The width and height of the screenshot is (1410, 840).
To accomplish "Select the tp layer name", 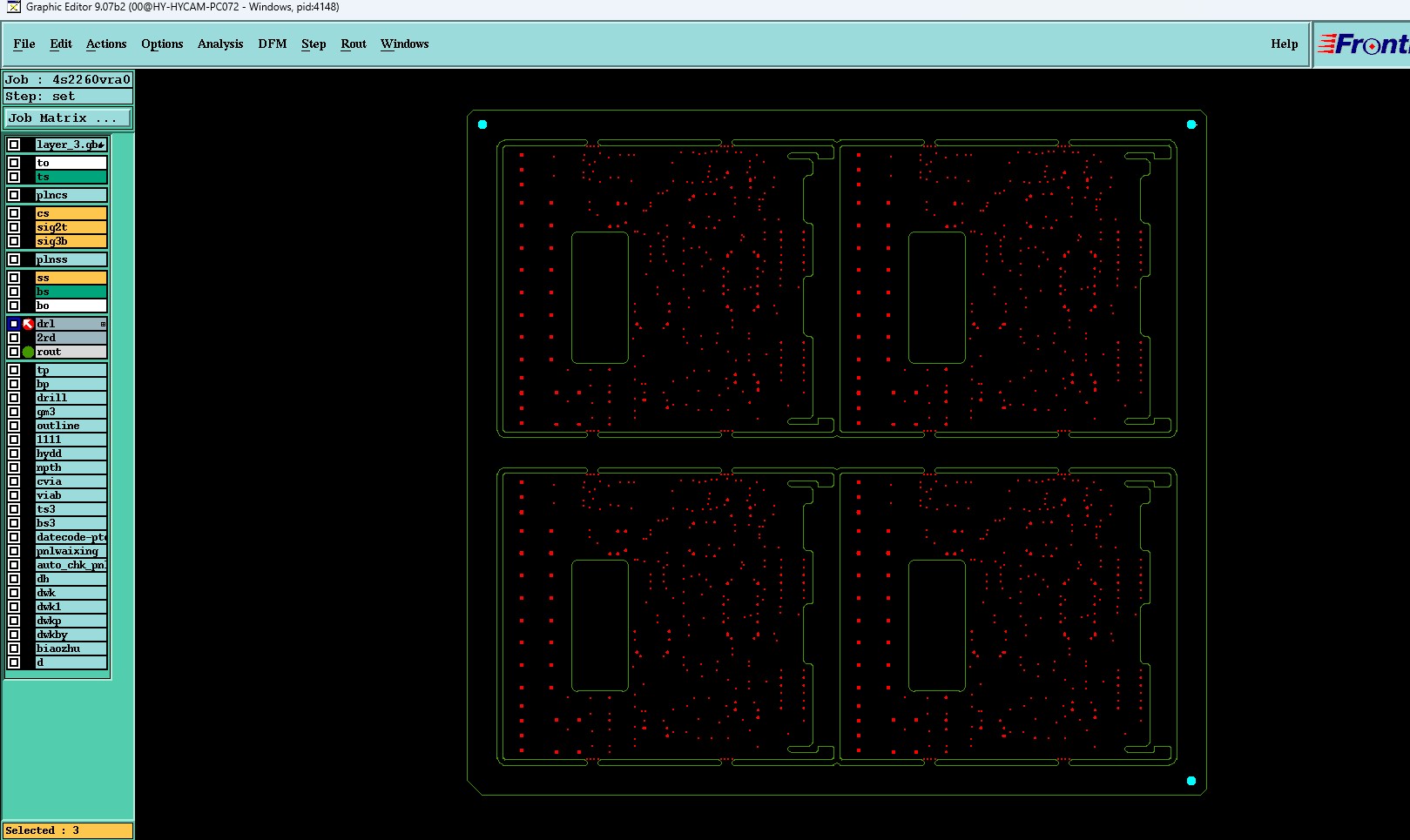I will tap(71, 370).
